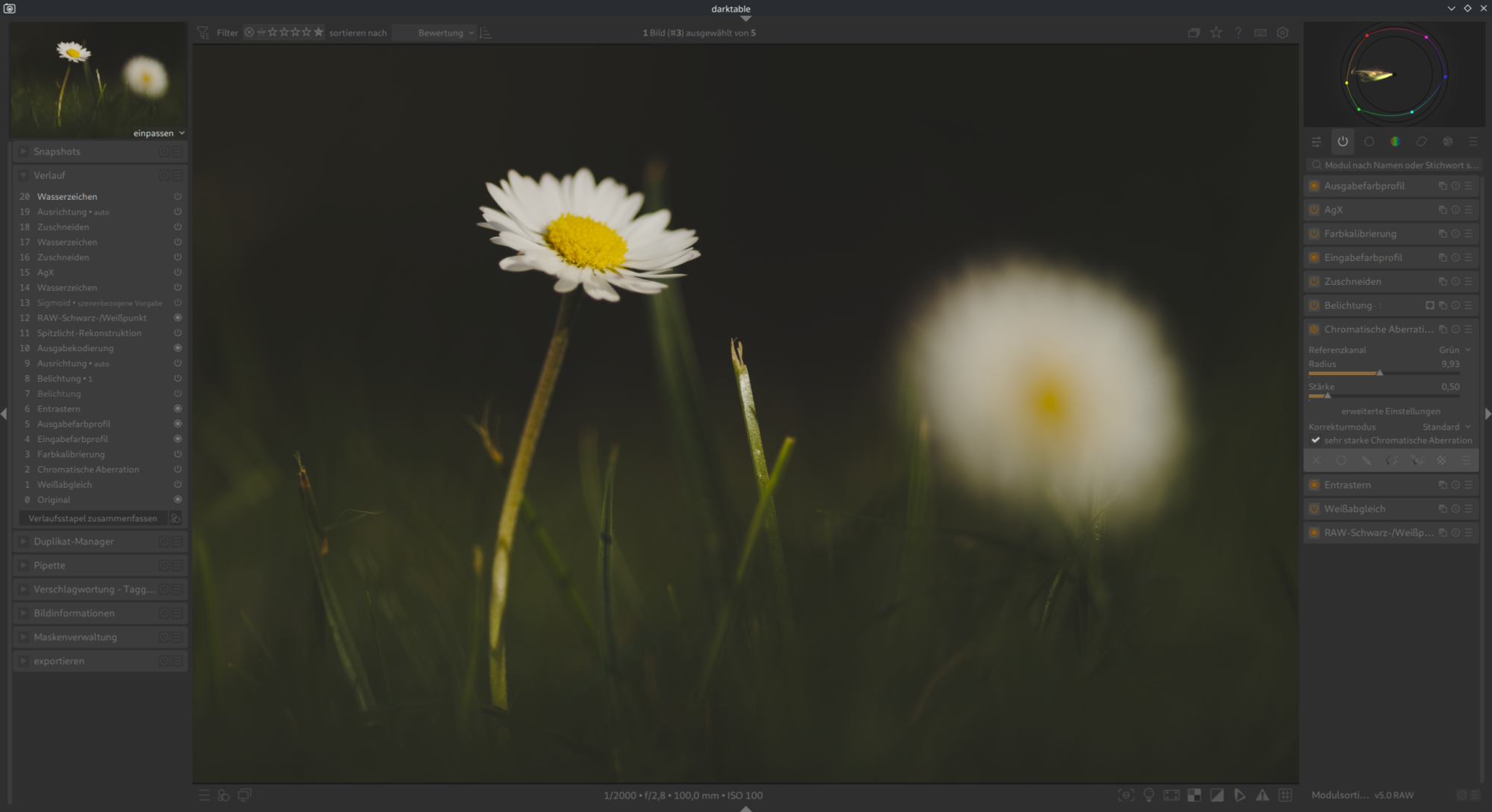Toggle the color assessment lightbulb icon
The width and height of the screenshot is (1492, 812).
pyautogui.click(x=1149, y=796)
